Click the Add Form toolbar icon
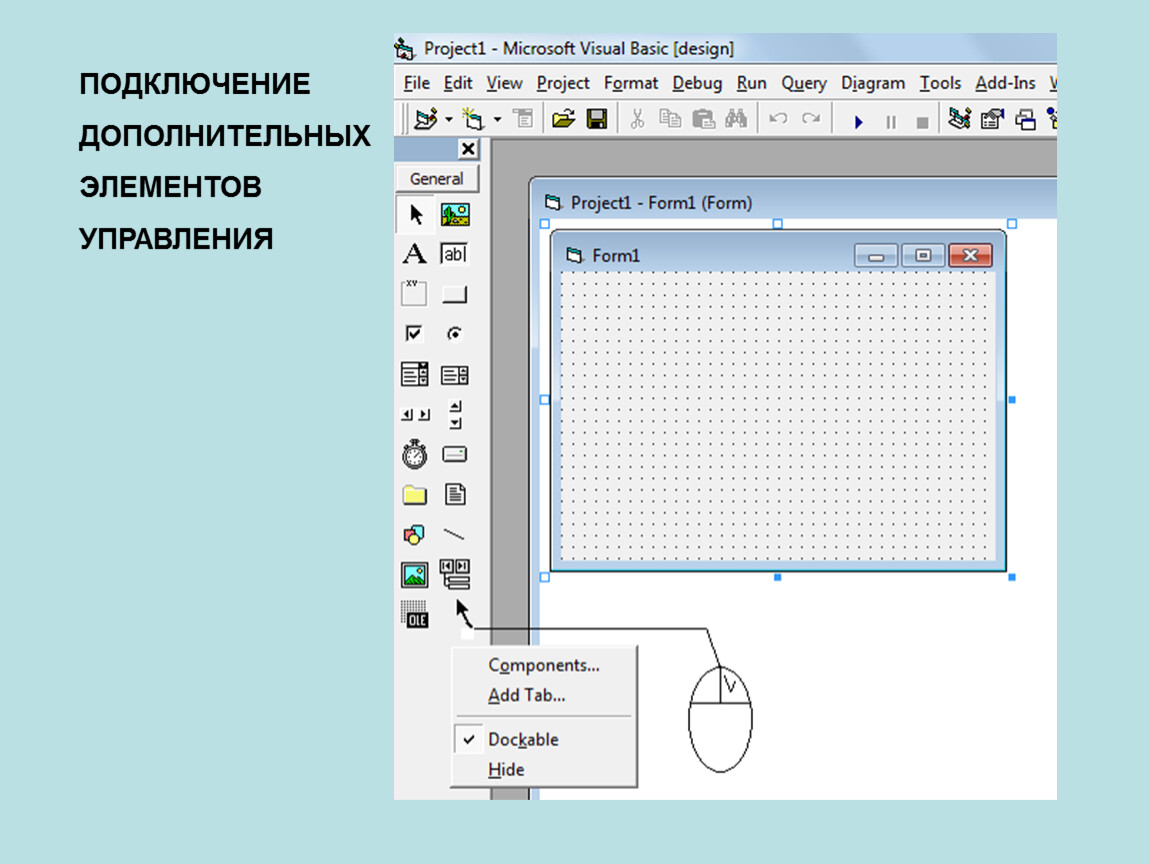The image size is (1150, 864). coord(473,119)
